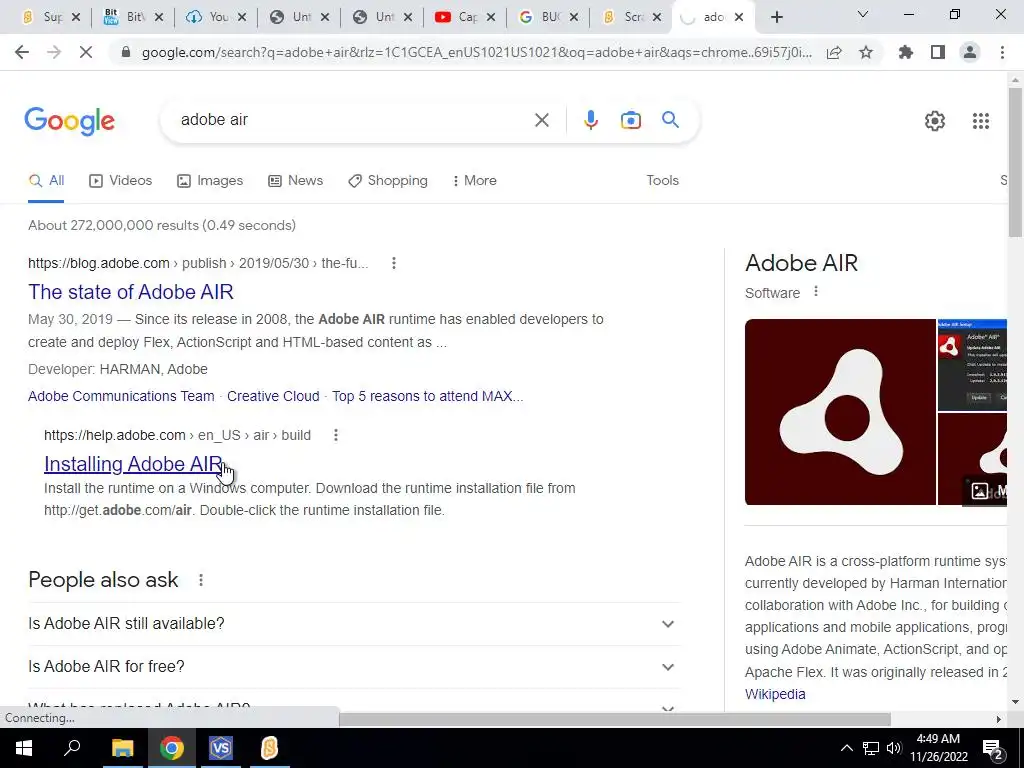
Task: Open the Windows notification center
Action: point(993,749)
